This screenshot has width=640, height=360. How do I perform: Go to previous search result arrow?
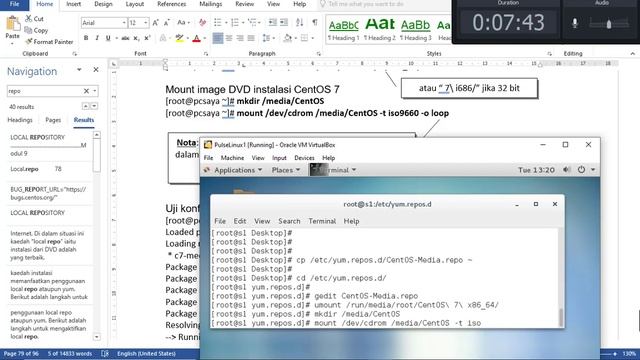coord(85,107)
